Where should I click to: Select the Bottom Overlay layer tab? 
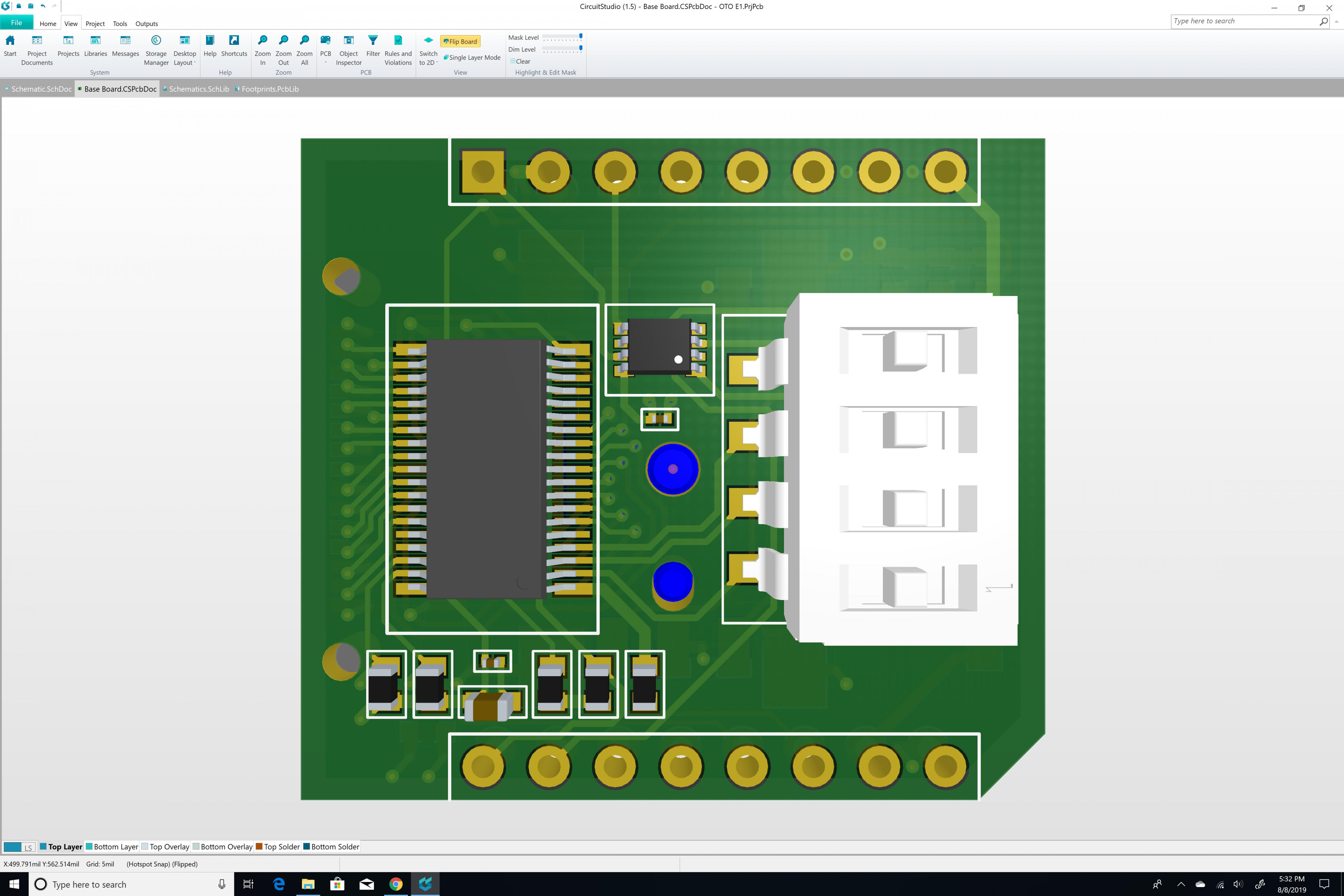coord(223,847)
